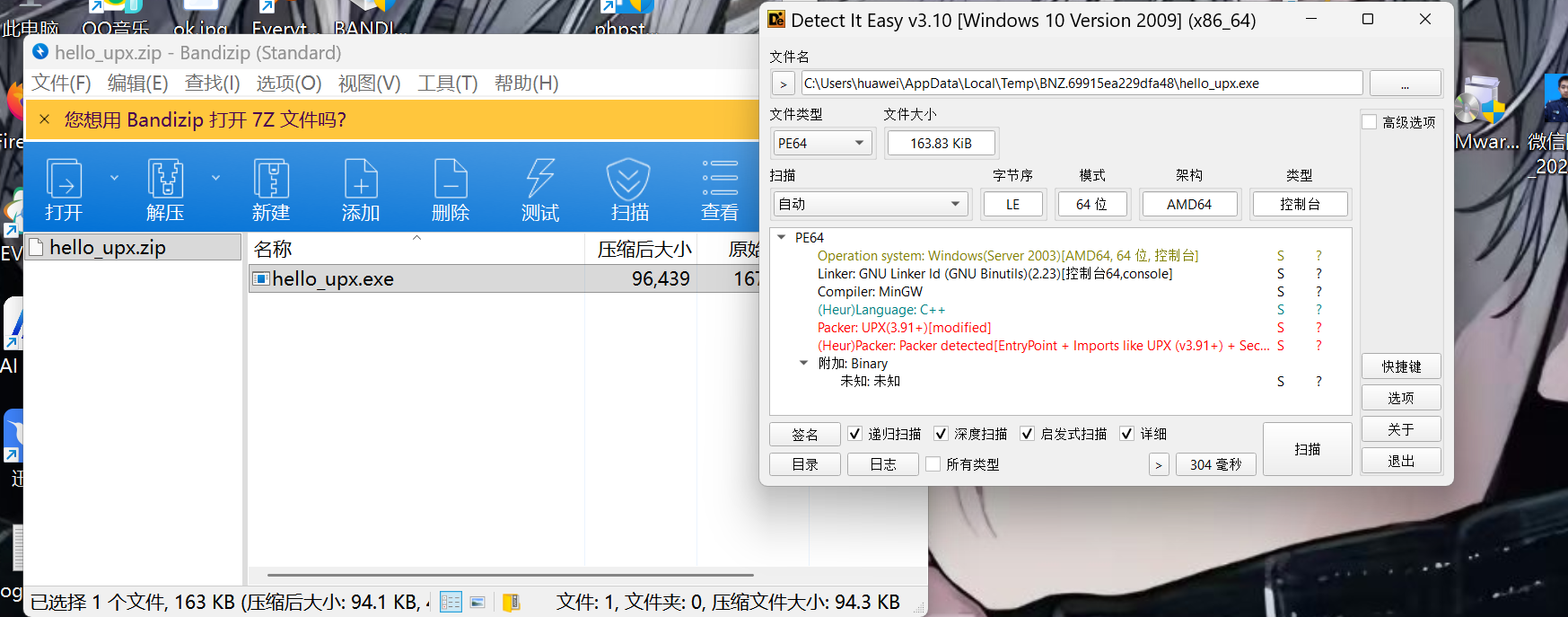Click the 选项 options button in Detect It Easy
This screenshot has height=617, width=1568.
[1401, 398]
